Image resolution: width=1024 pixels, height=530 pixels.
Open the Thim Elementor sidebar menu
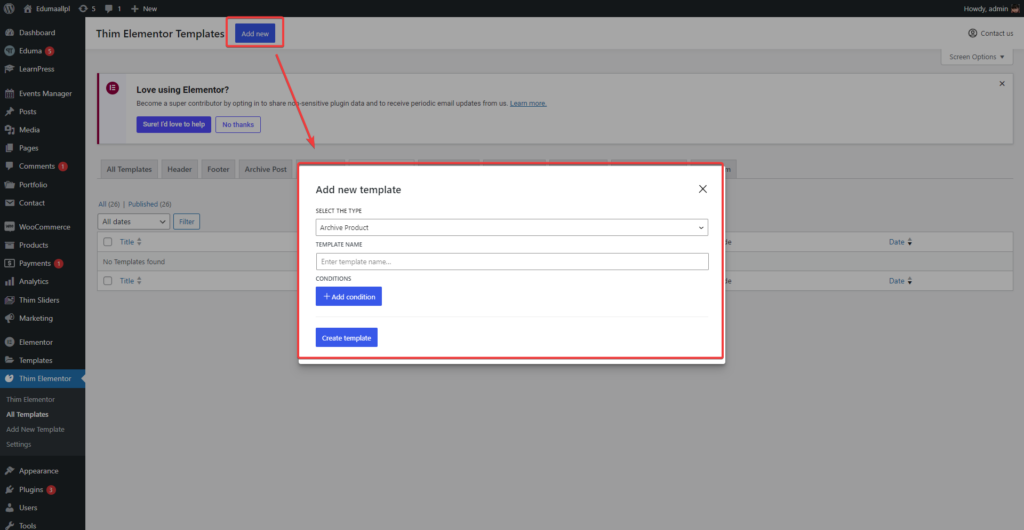coord(42,379)
